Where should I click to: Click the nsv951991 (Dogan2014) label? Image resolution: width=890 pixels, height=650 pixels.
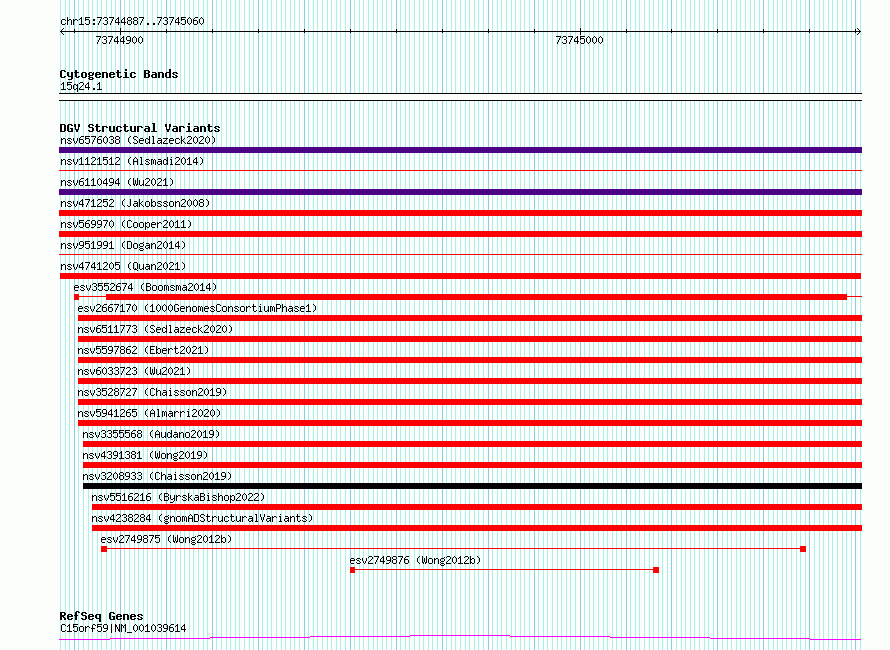tap(123, 245)
